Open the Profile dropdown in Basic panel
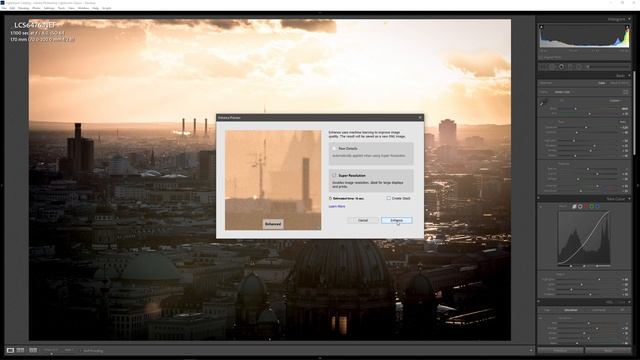The width and height of the screenshot is (640, 360). [564, 92]
